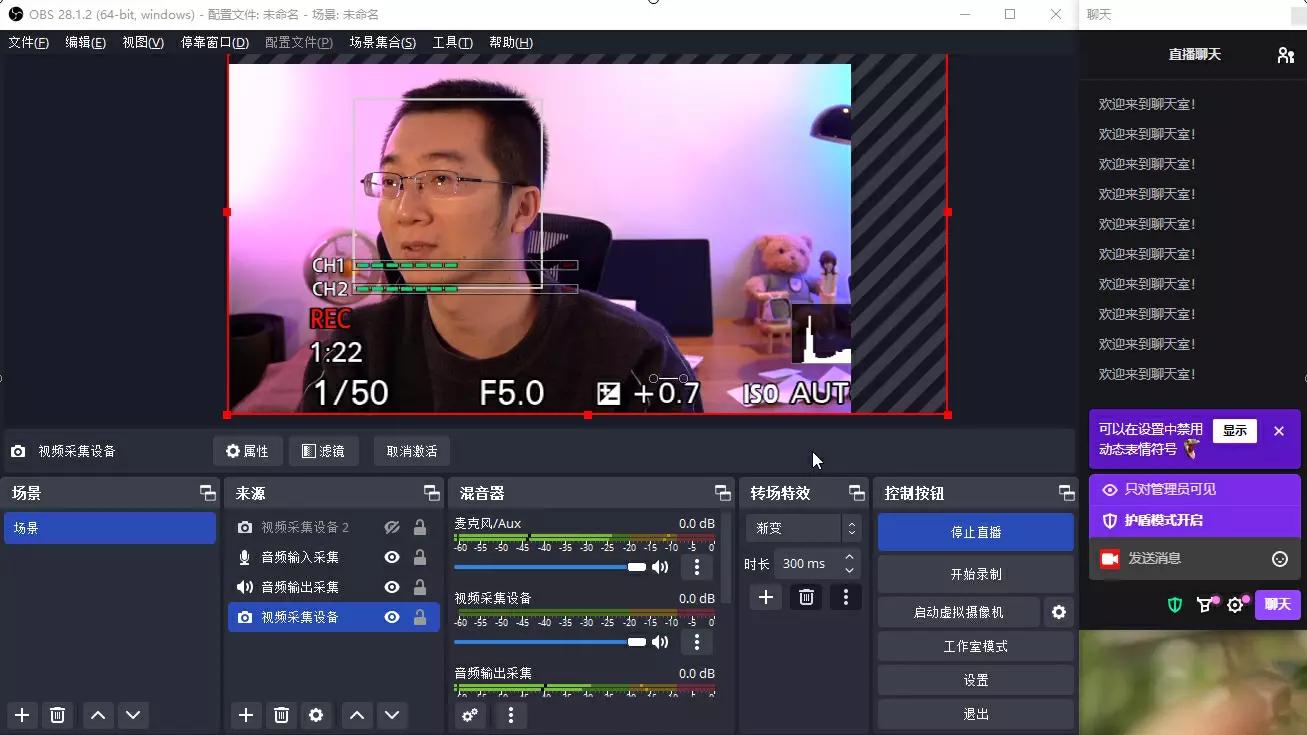Open advanced audio properties gear in 混音器
The width and height of the screenshot is (1307, 735).
point(470,715)
